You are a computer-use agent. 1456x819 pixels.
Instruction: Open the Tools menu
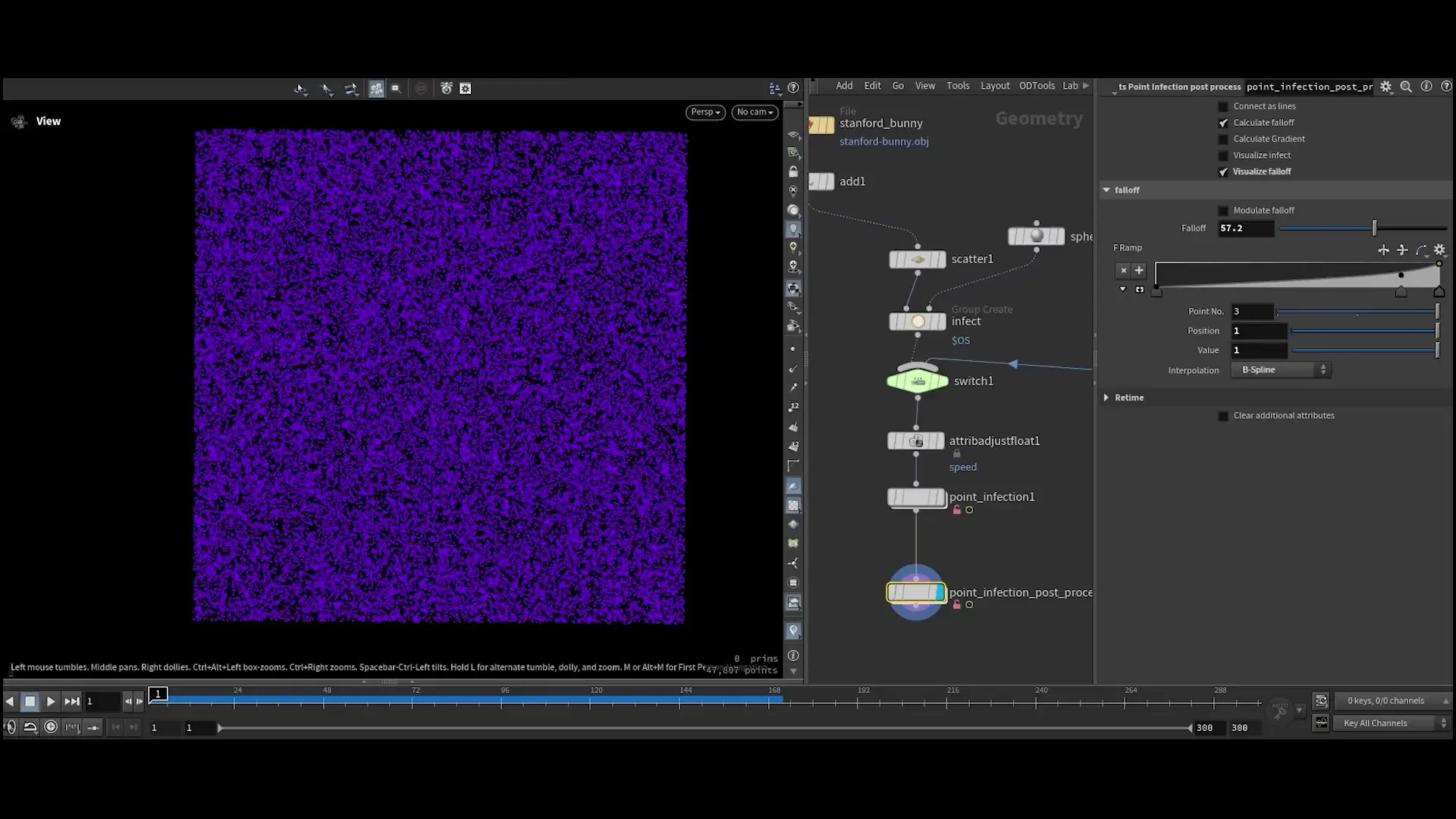click(958, 86)
